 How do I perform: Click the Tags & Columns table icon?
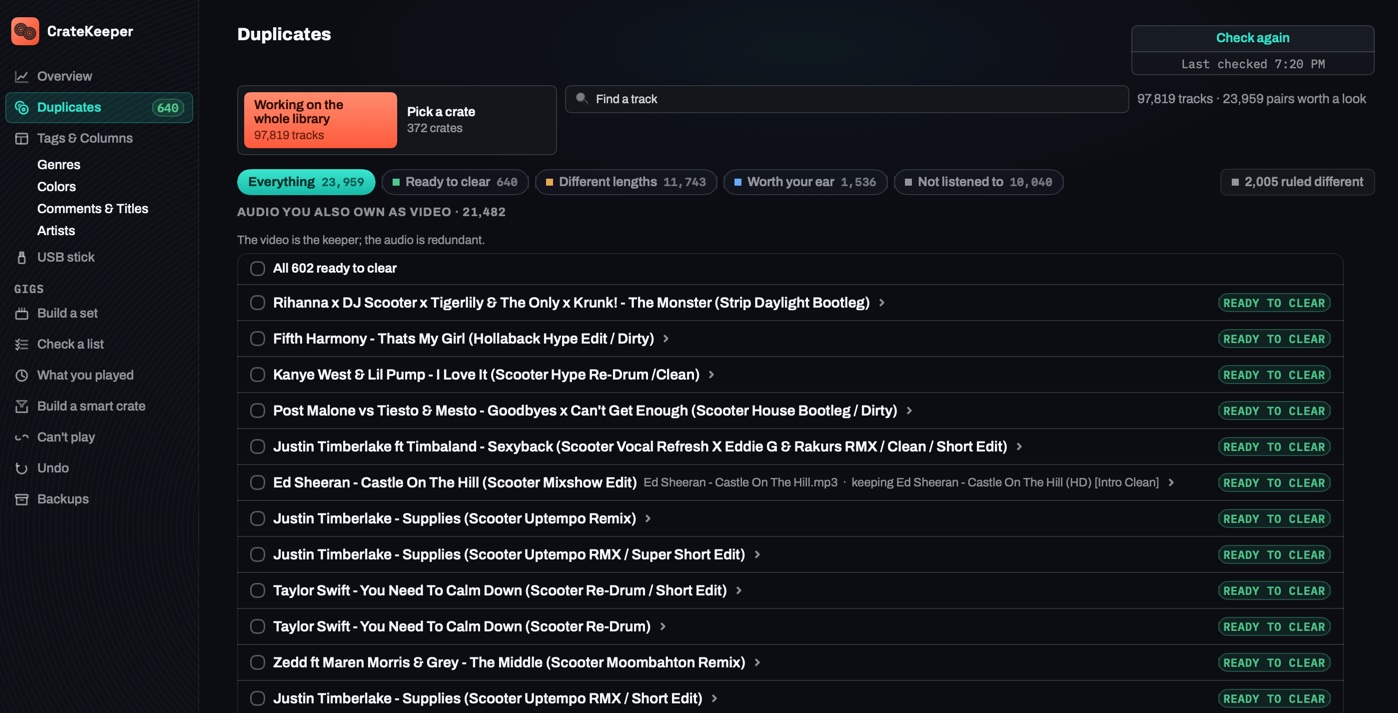(21, 138)
